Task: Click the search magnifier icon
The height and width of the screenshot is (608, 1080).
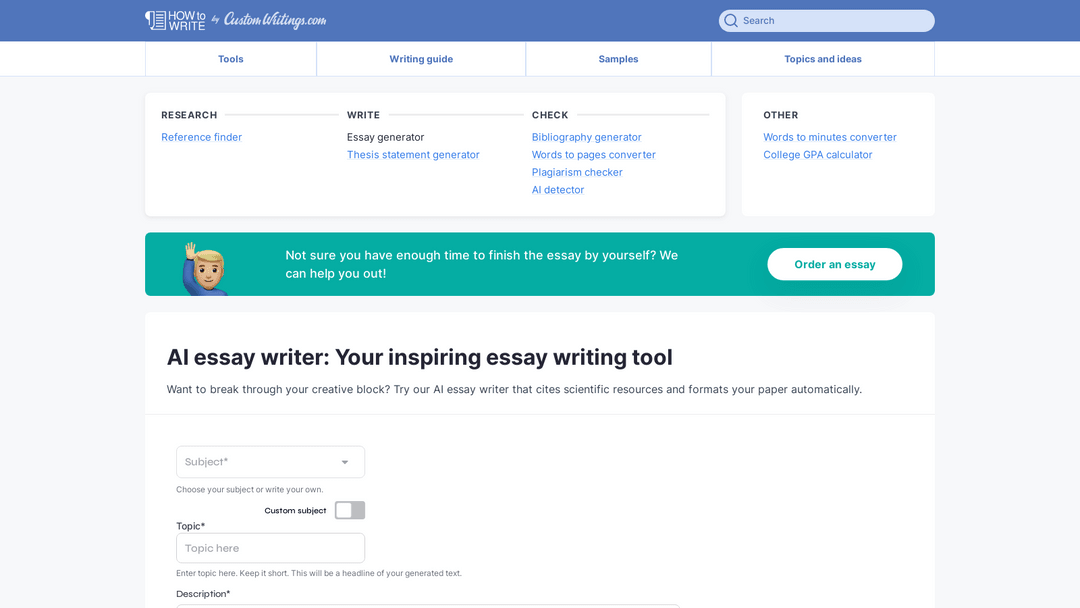Action: tap(731, 21)
